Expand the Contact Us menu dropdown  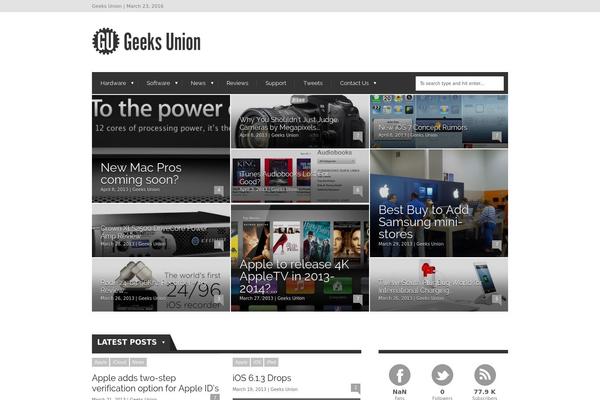coord(375,83)
